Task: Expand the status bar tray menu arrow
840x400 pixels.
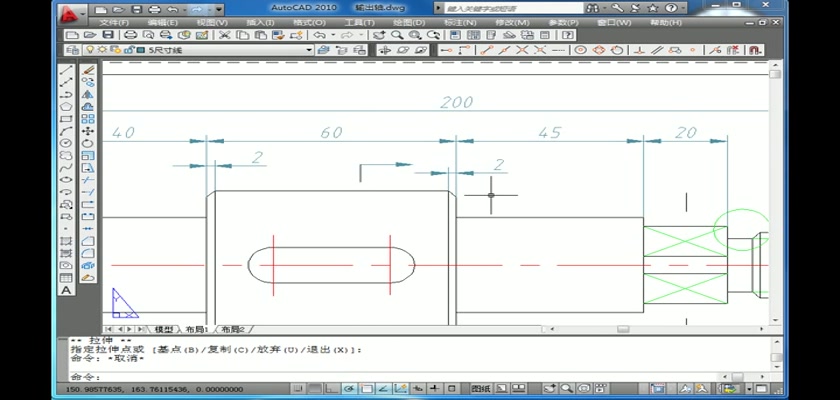Action: [749, 389]
